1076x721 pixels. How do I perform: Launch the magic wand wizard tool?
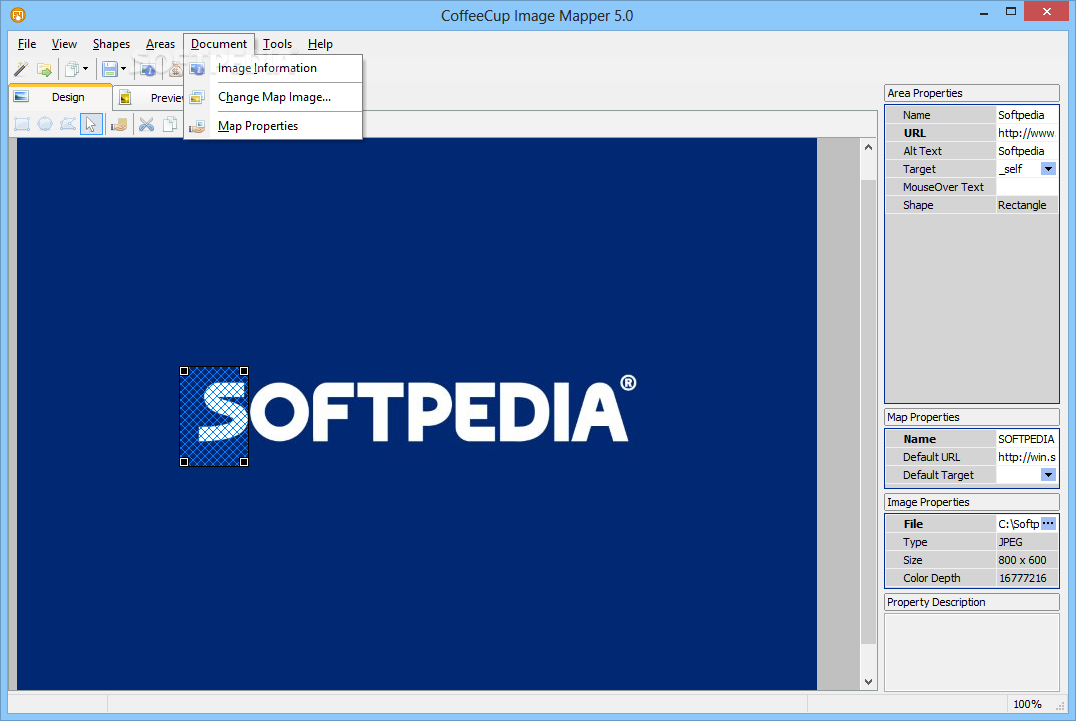click(x=21, y=69)
